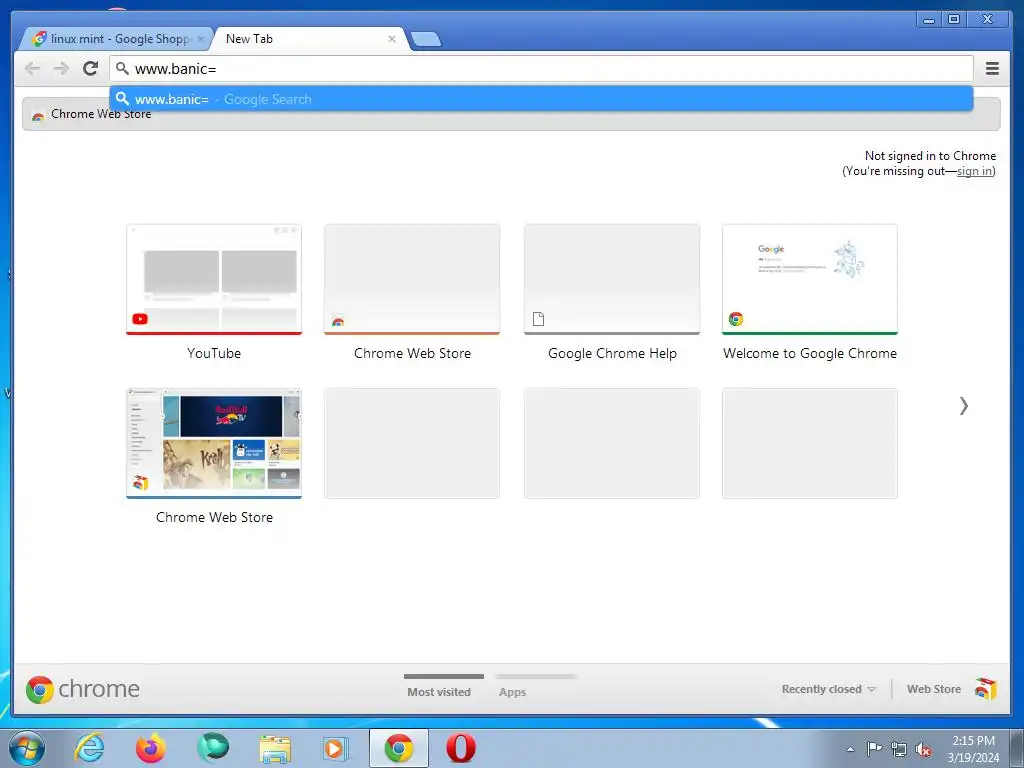Select the New Tab tab
The height and width of the screenshot is (768, 1024).
click(309, 39)
